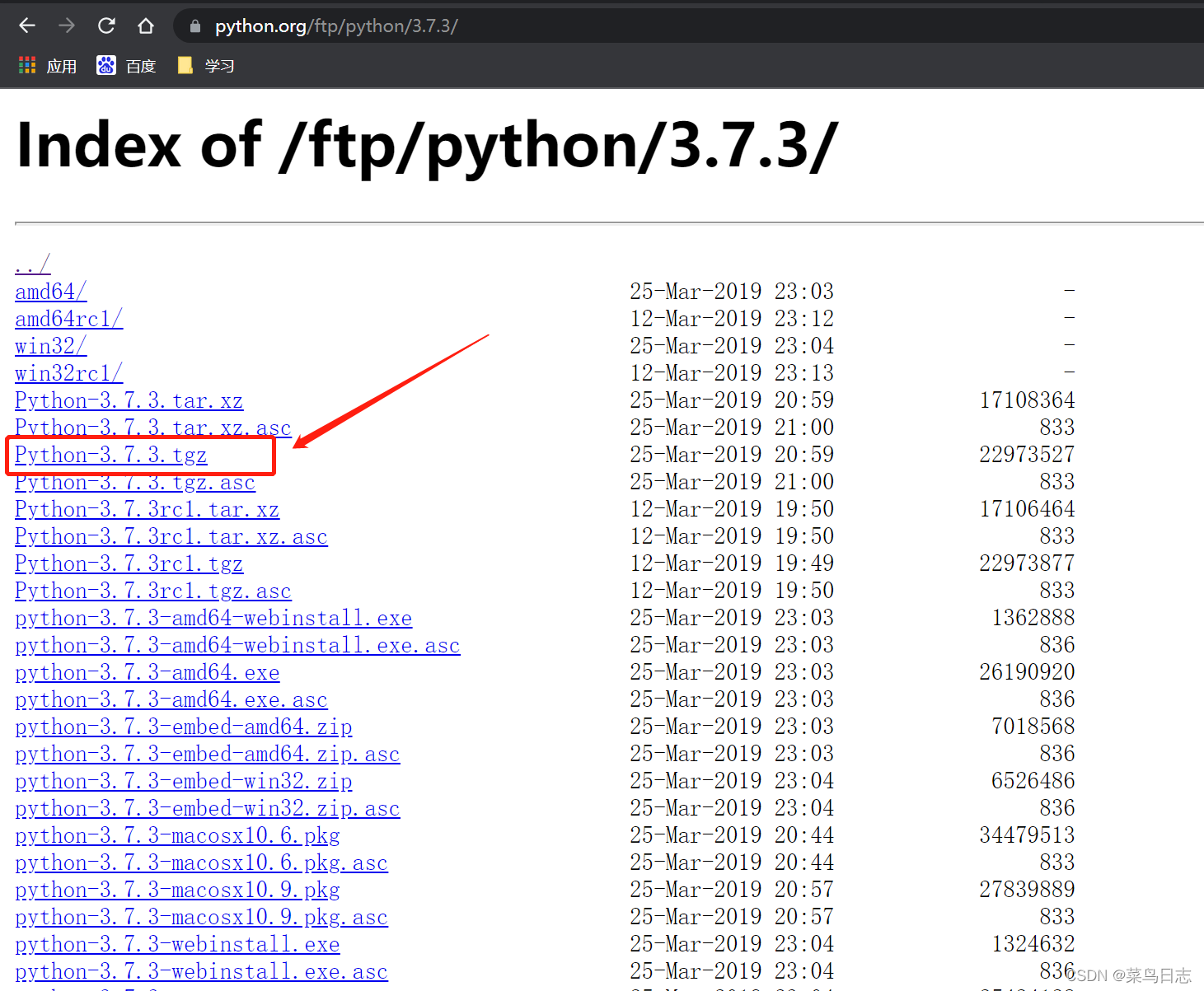Download python-3.7.3-embed-win32.zip
The image size is (1204, 991).
[184, 781]
